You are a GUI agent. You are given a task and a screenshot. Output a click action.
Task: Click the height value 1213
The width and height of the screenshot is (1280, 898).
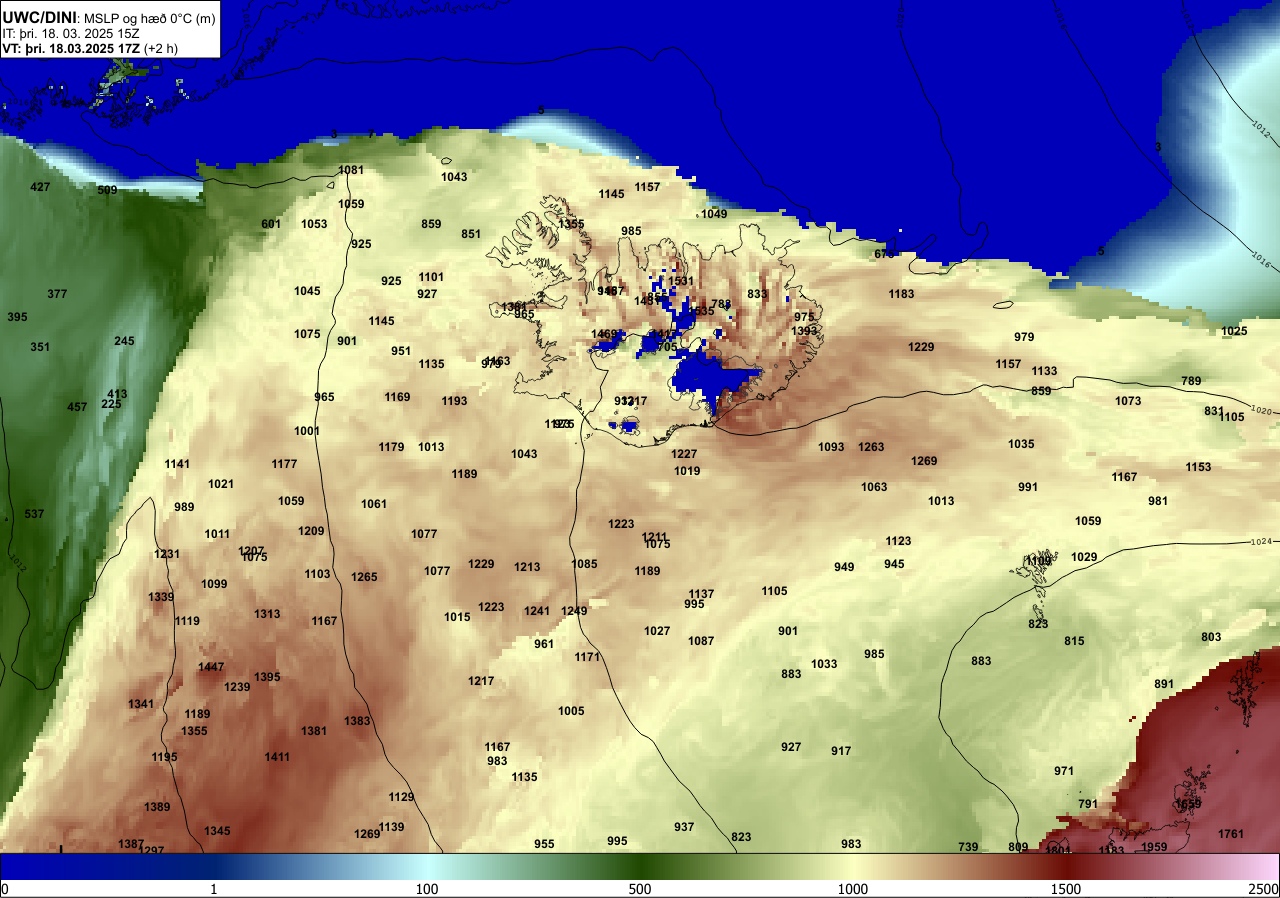coord(527,567)
